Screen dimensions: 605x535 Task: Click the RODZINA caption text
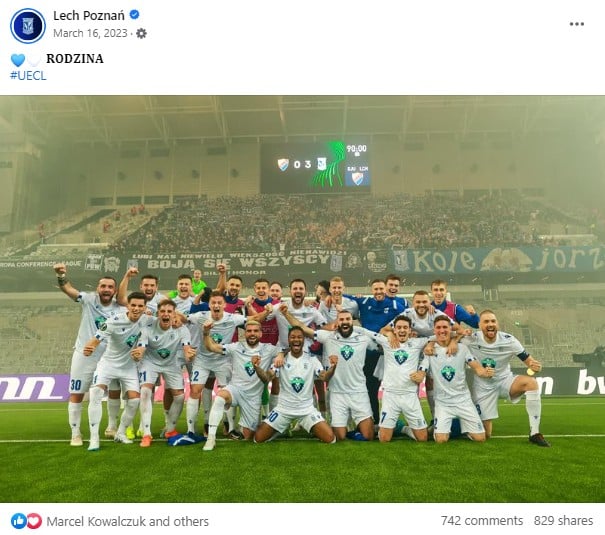pyautogui.click(x=75, y=59)
